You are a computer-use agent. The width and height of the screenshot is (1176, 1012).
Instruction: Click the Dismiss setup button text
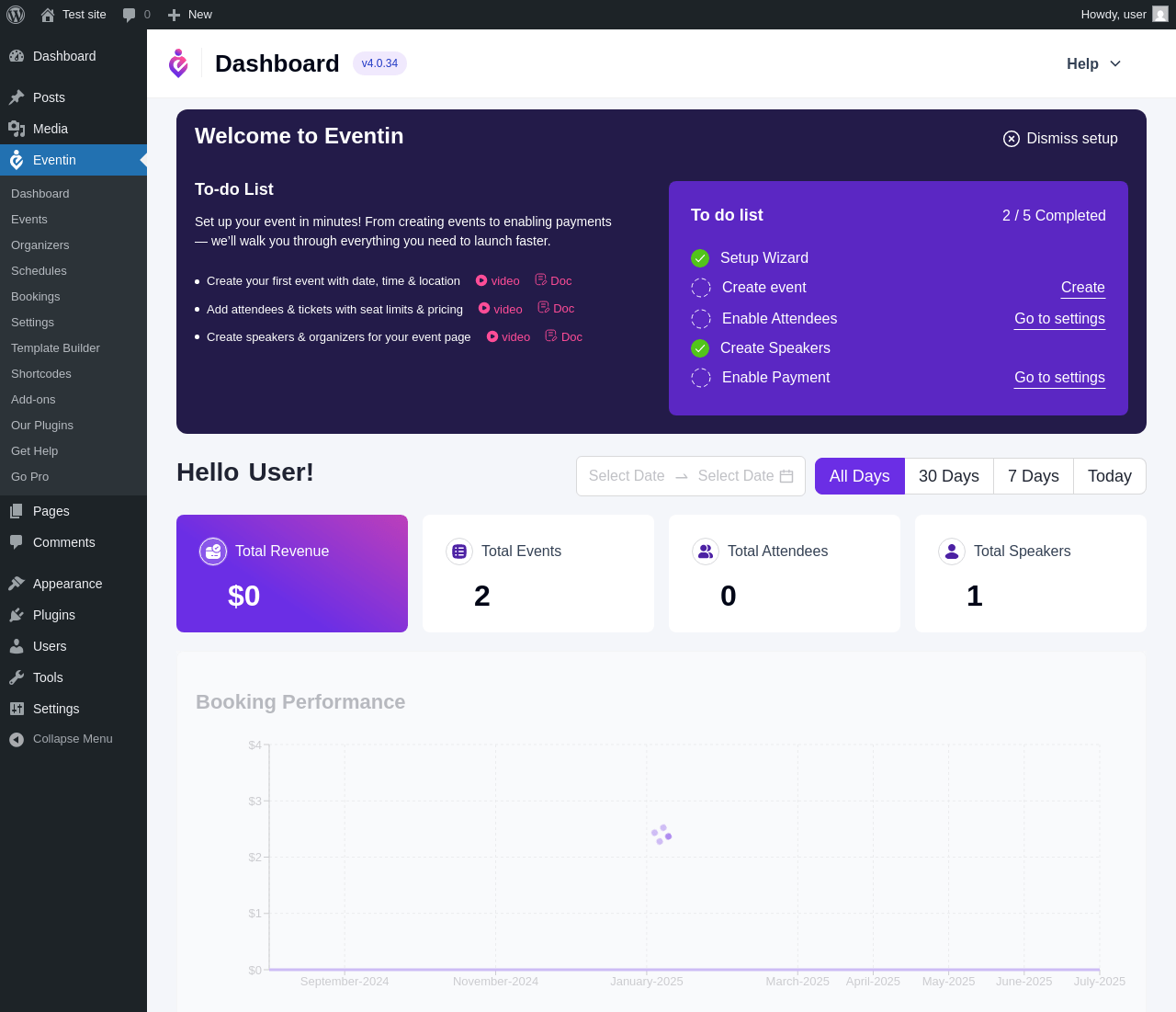[x=1072, y=139]
